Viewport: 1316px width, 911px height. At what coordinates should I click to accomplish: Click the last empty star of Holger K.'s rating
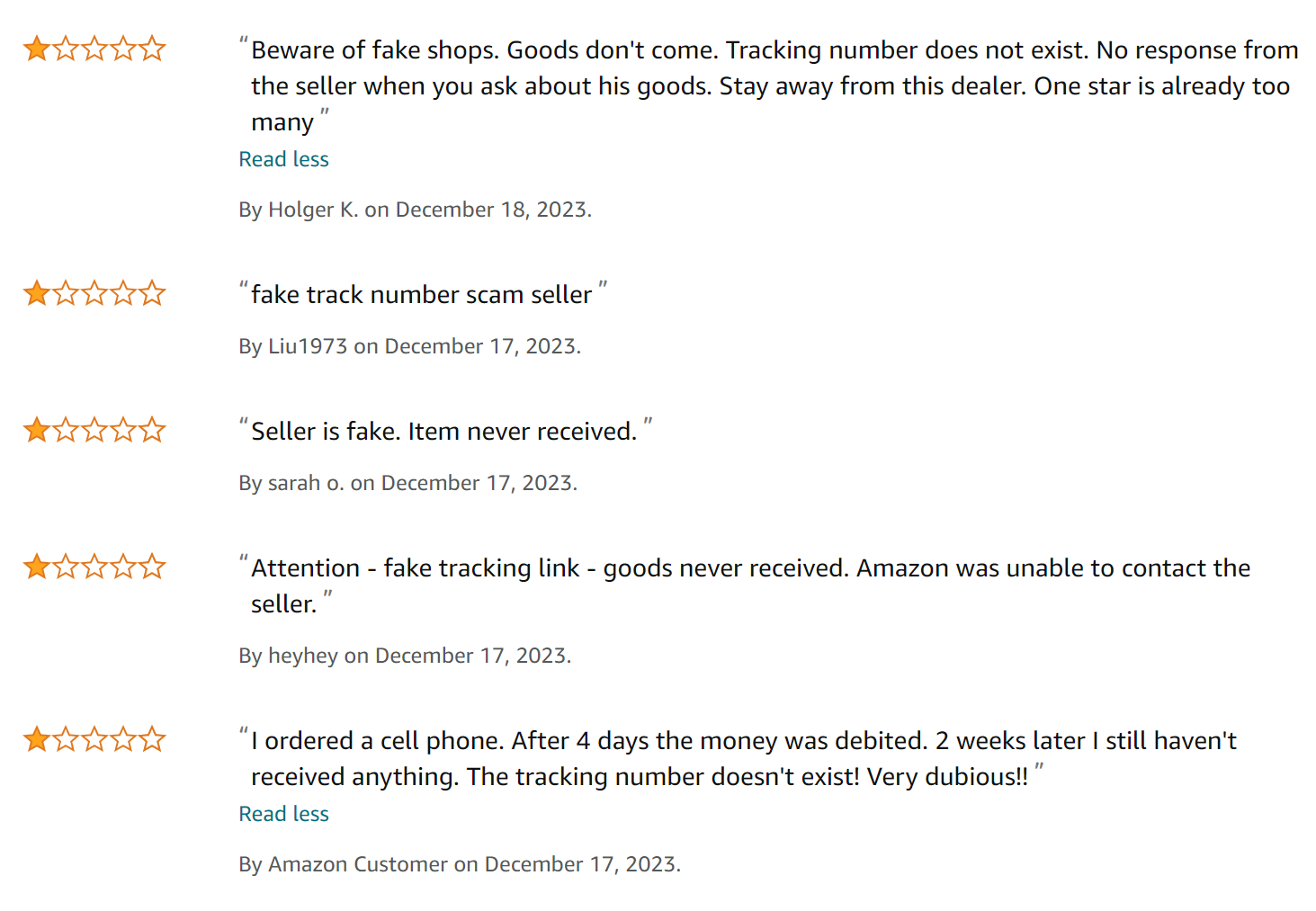coord(153,49)
